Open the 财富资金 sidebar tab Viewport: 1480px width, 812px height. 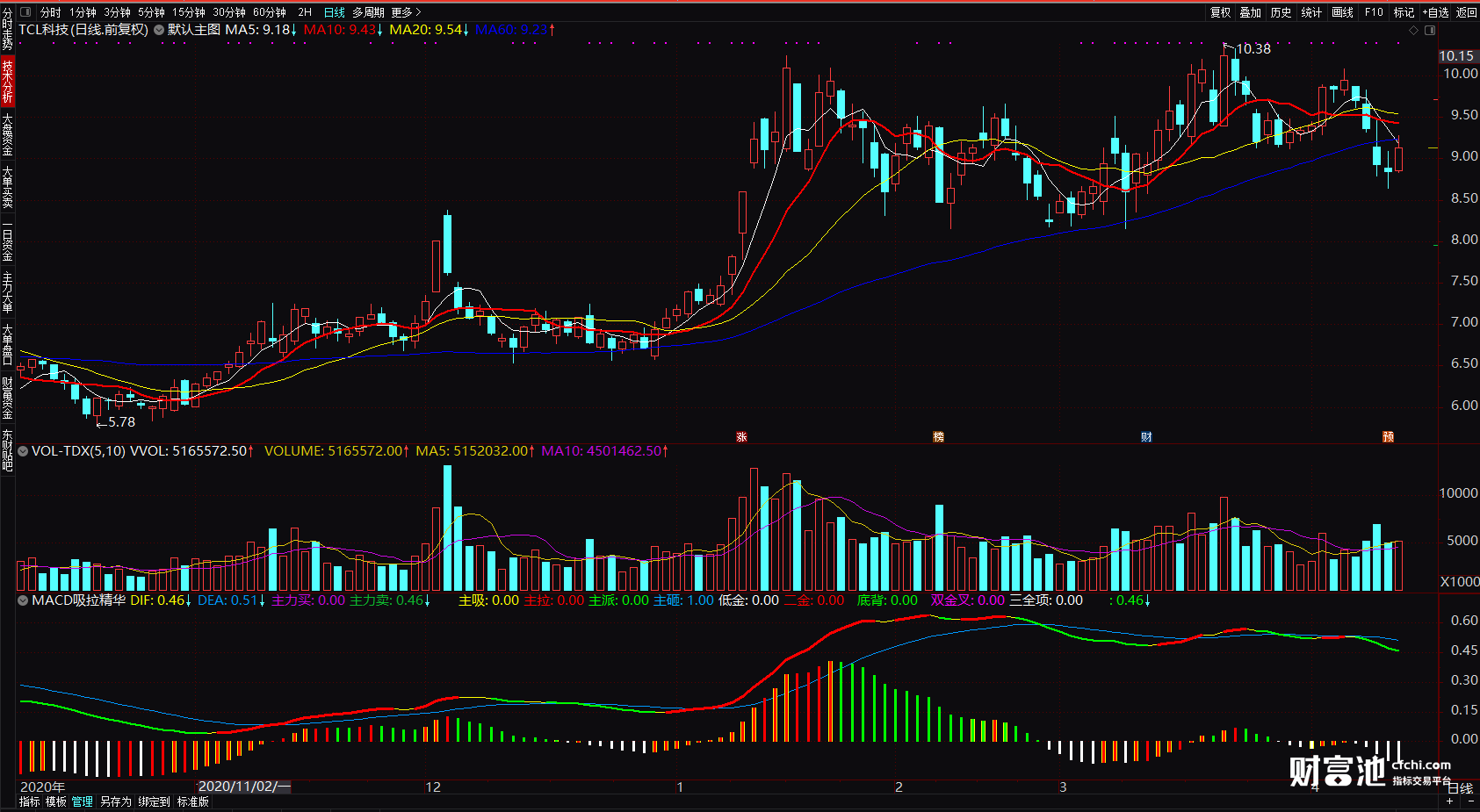click(x=7, y=398)
